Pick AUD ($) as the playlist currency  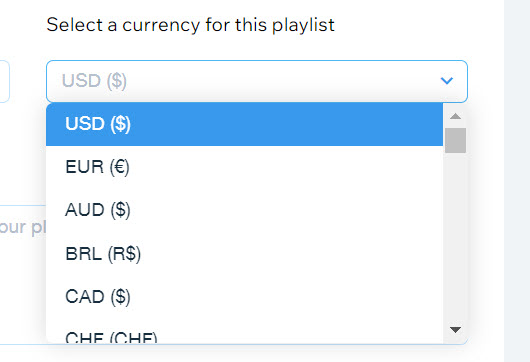[x=244, y=210]
